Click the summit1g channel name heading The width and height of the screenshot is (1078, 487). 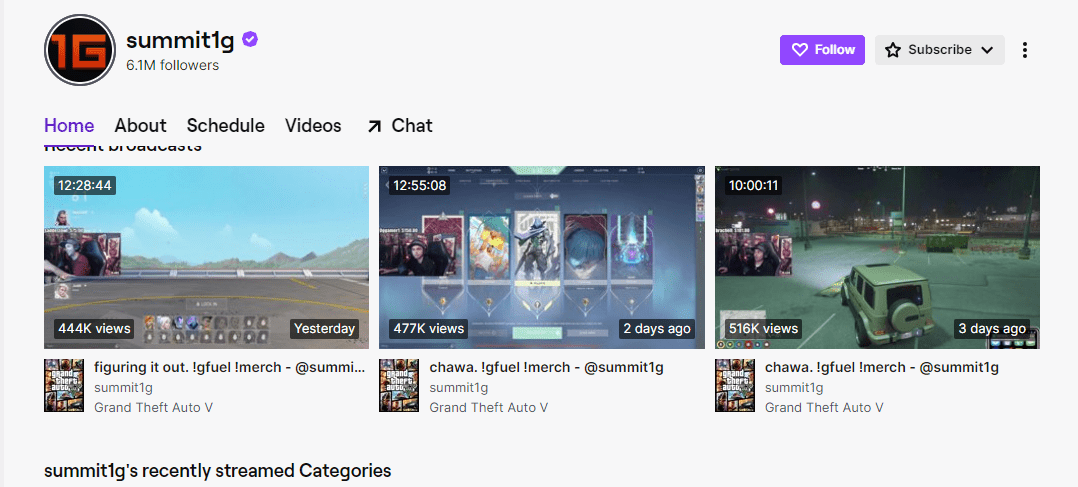click(180, 41)
